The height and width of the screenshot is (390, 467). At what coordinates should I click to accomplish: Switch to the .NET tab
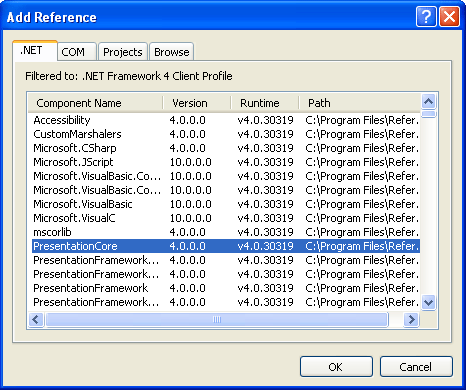(35, 51)
